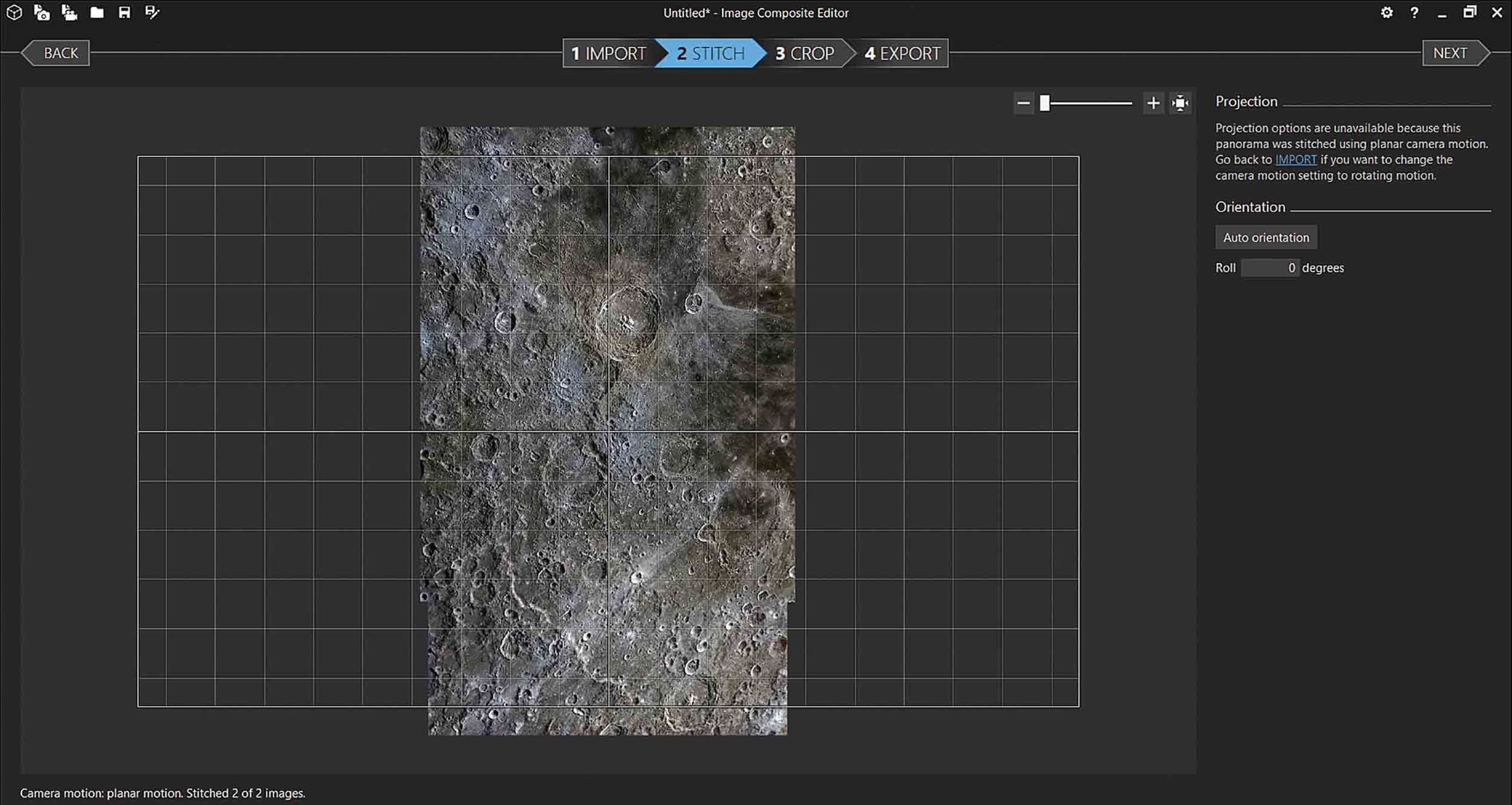Open the help question mark

coord(1415,13)
